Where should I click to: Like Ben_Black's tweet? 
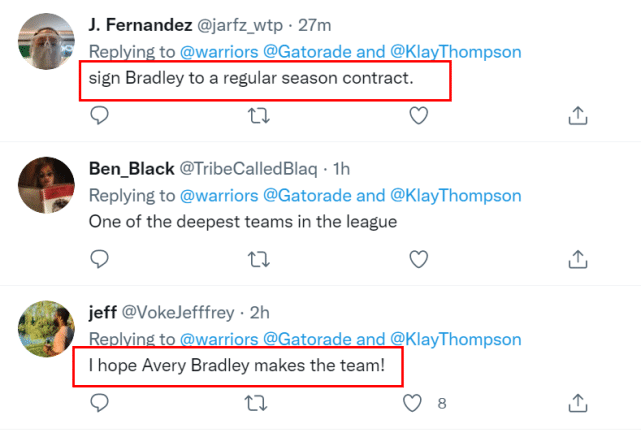tap(419, 260)
